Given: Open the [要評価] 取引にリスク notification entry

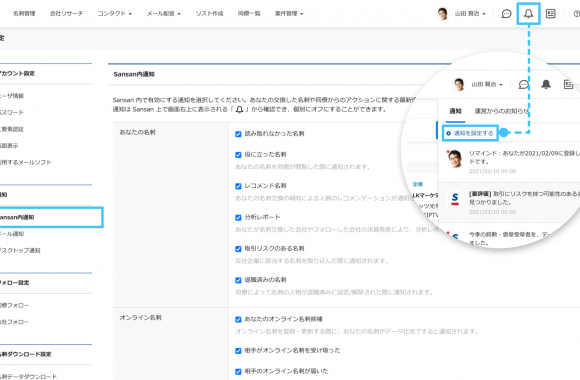Looking at the screenshot, I should pos(509,202).
